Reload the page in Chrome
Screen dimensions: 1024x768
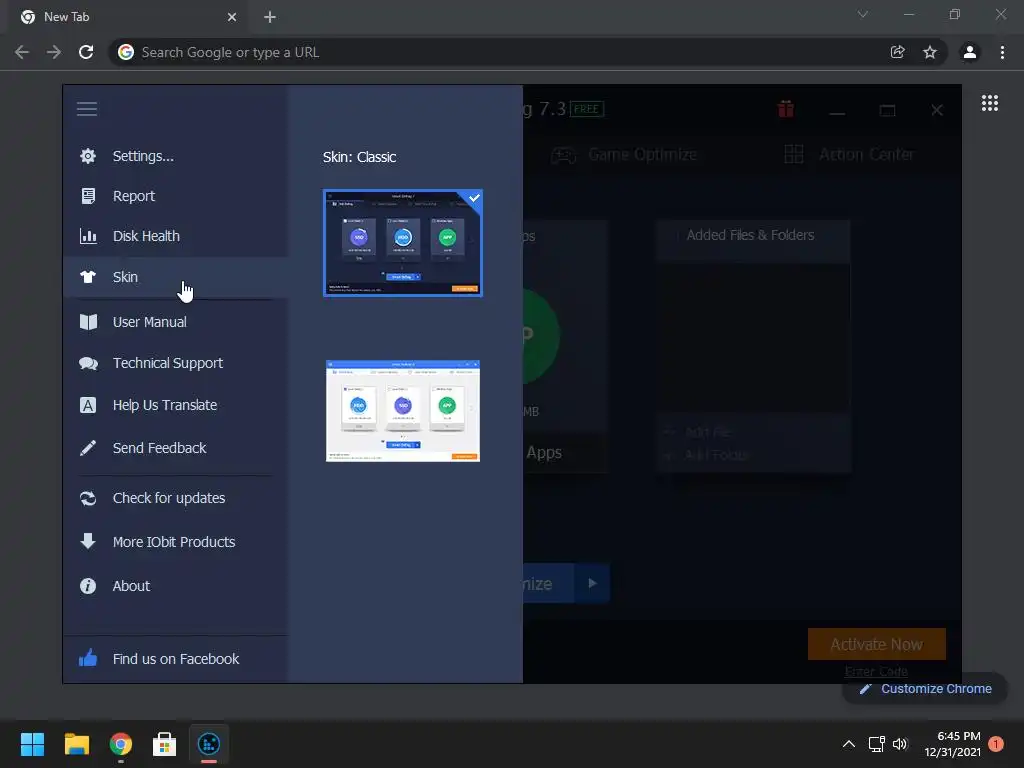(x=86, y=52)
